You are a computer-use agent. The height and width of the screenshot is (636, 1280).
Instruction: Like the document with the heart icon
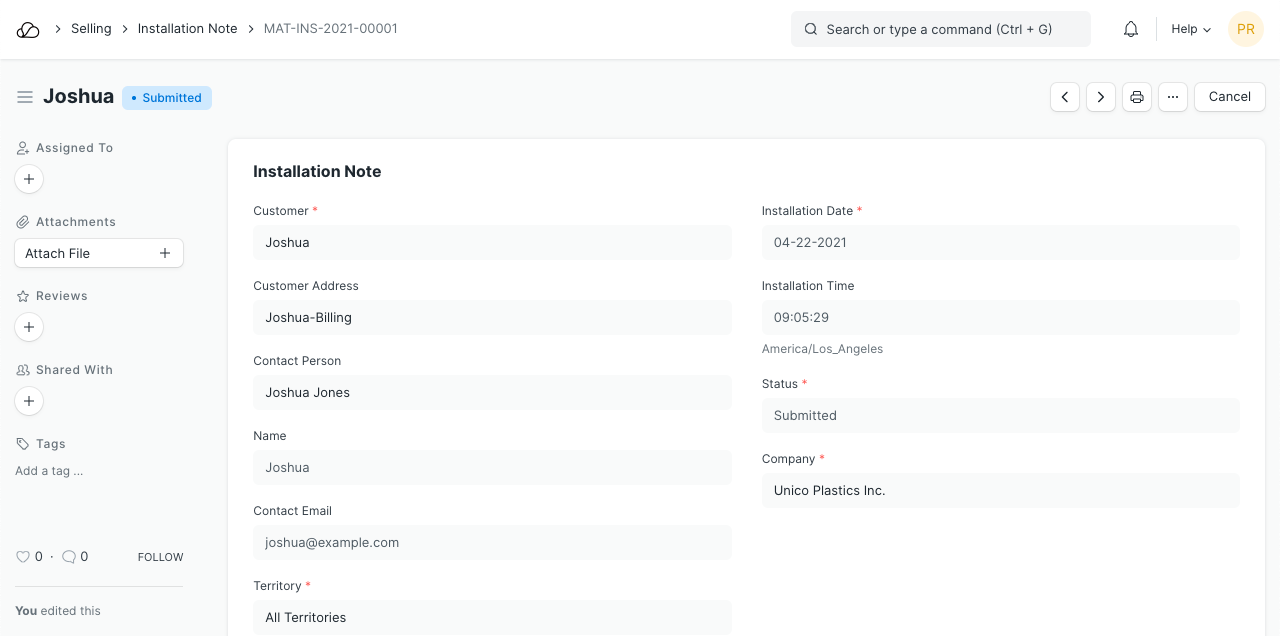23,557
